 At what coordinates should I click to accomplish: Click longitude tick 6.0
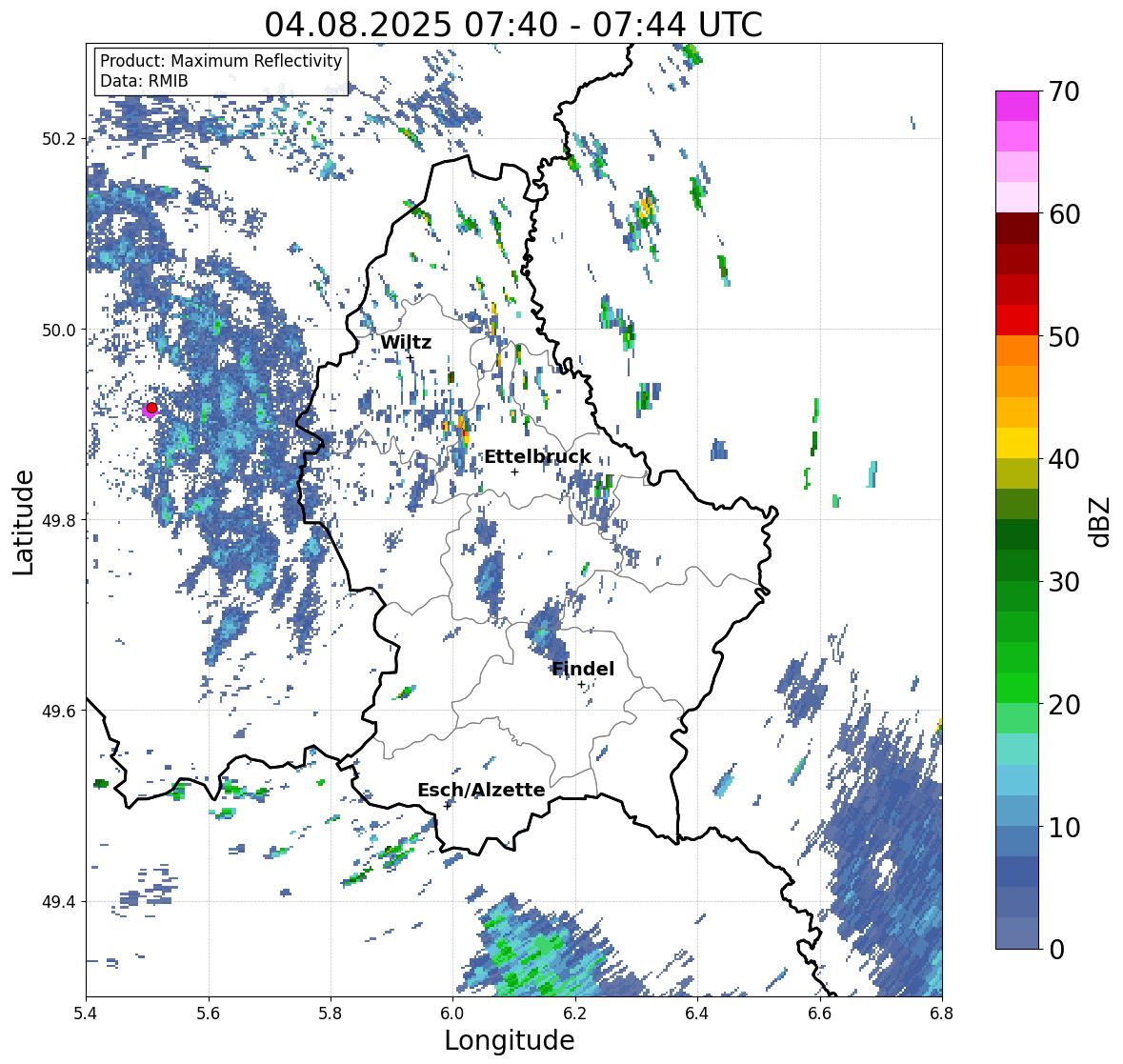(x=452, y=1014)
